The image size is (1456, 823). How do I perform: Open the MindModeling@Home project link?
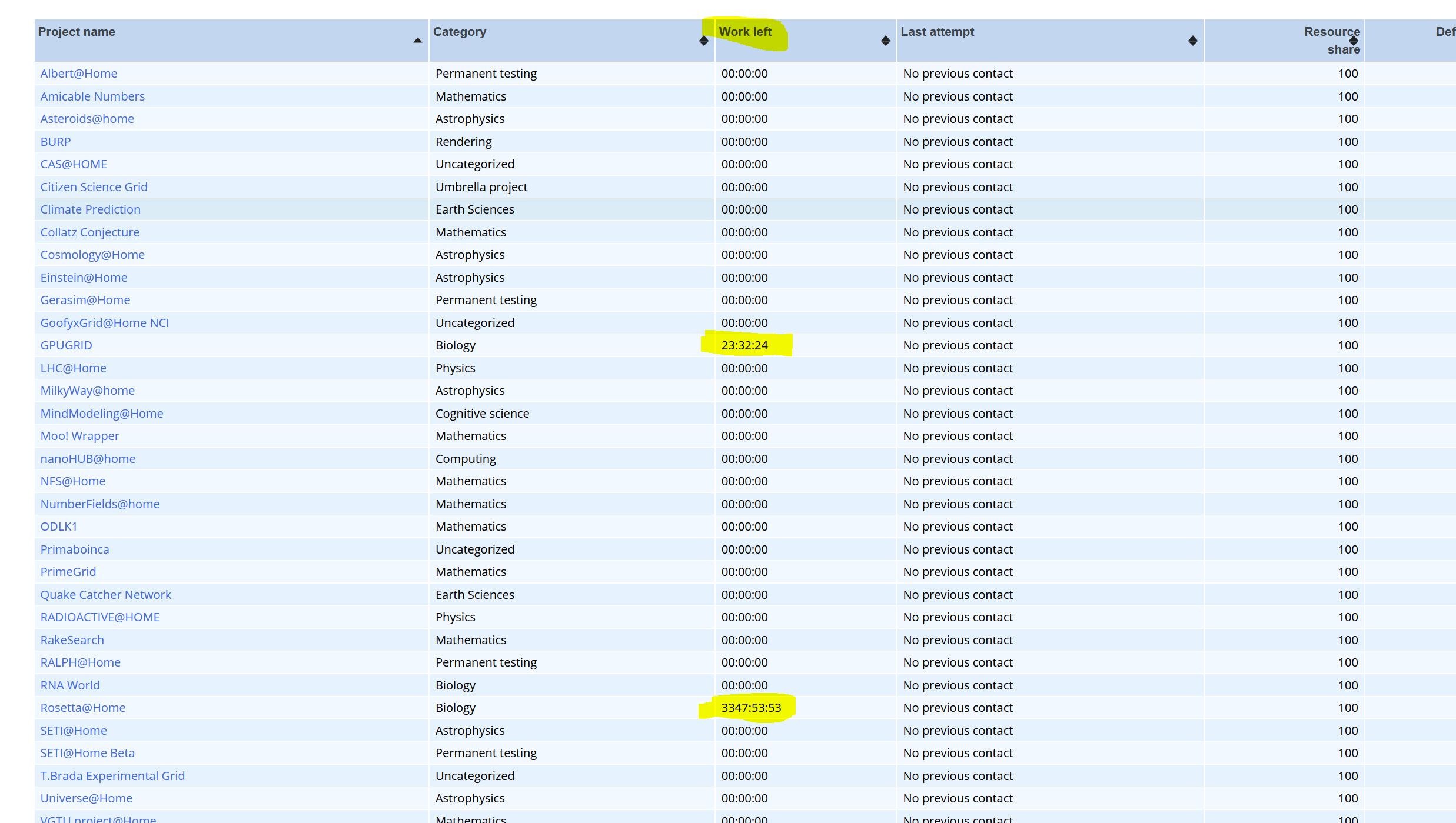click(x=102, y=414)
